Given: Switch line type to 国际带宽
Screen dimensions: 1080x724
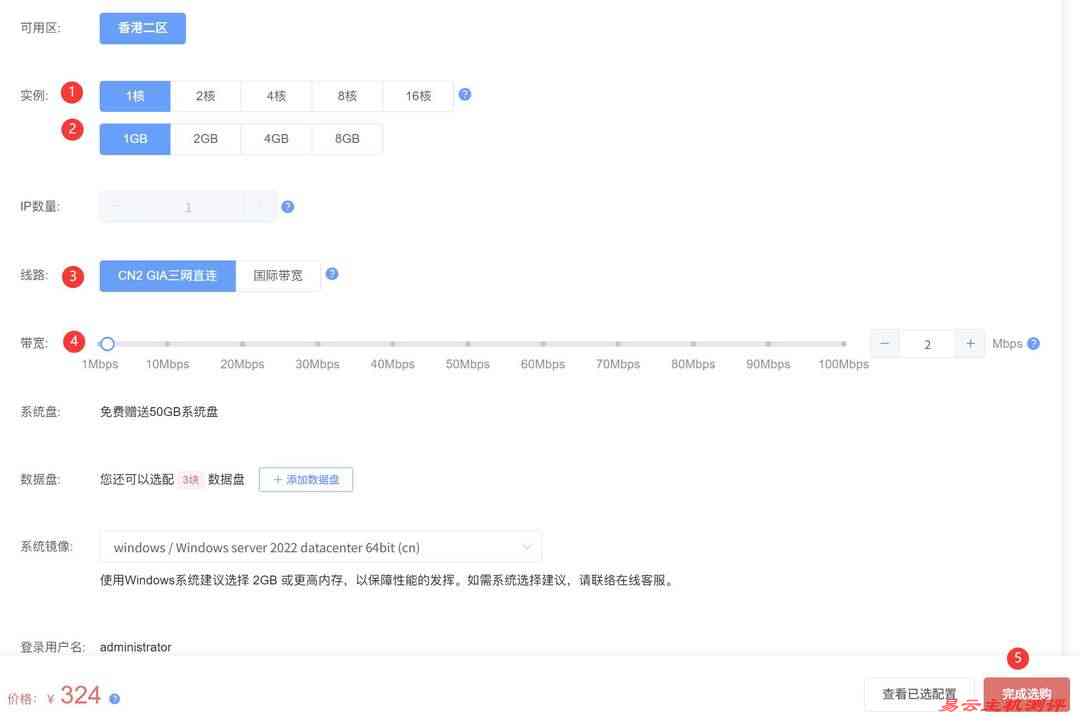Looking at the screenshot, I should [278, 274].
